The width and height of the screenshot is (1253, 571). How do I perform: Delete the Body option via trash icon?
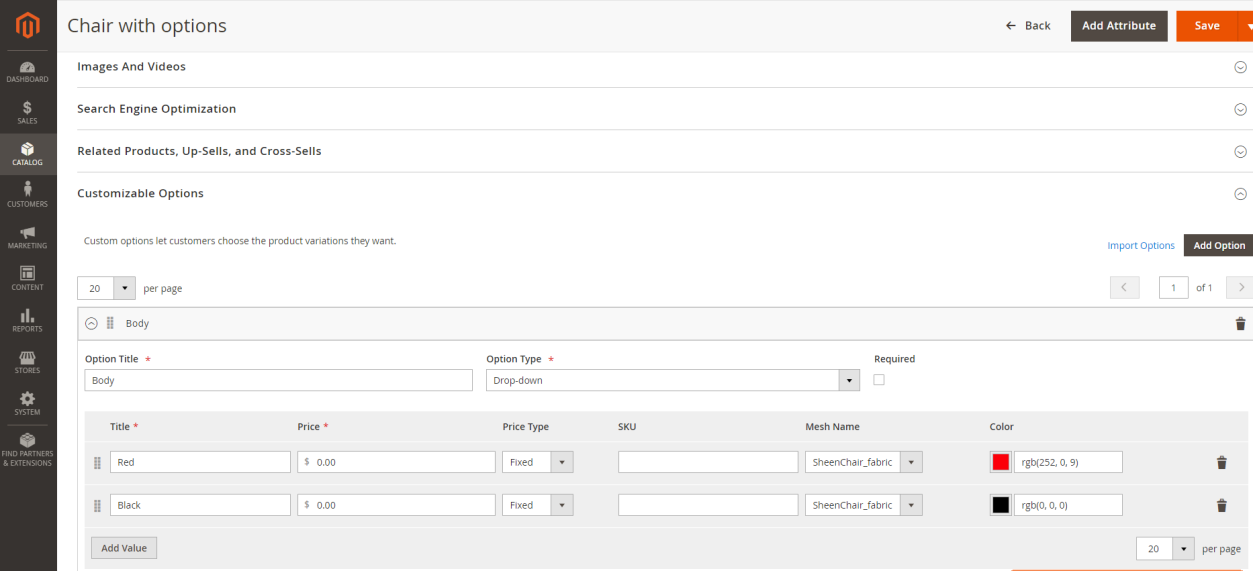[1240, 324]
